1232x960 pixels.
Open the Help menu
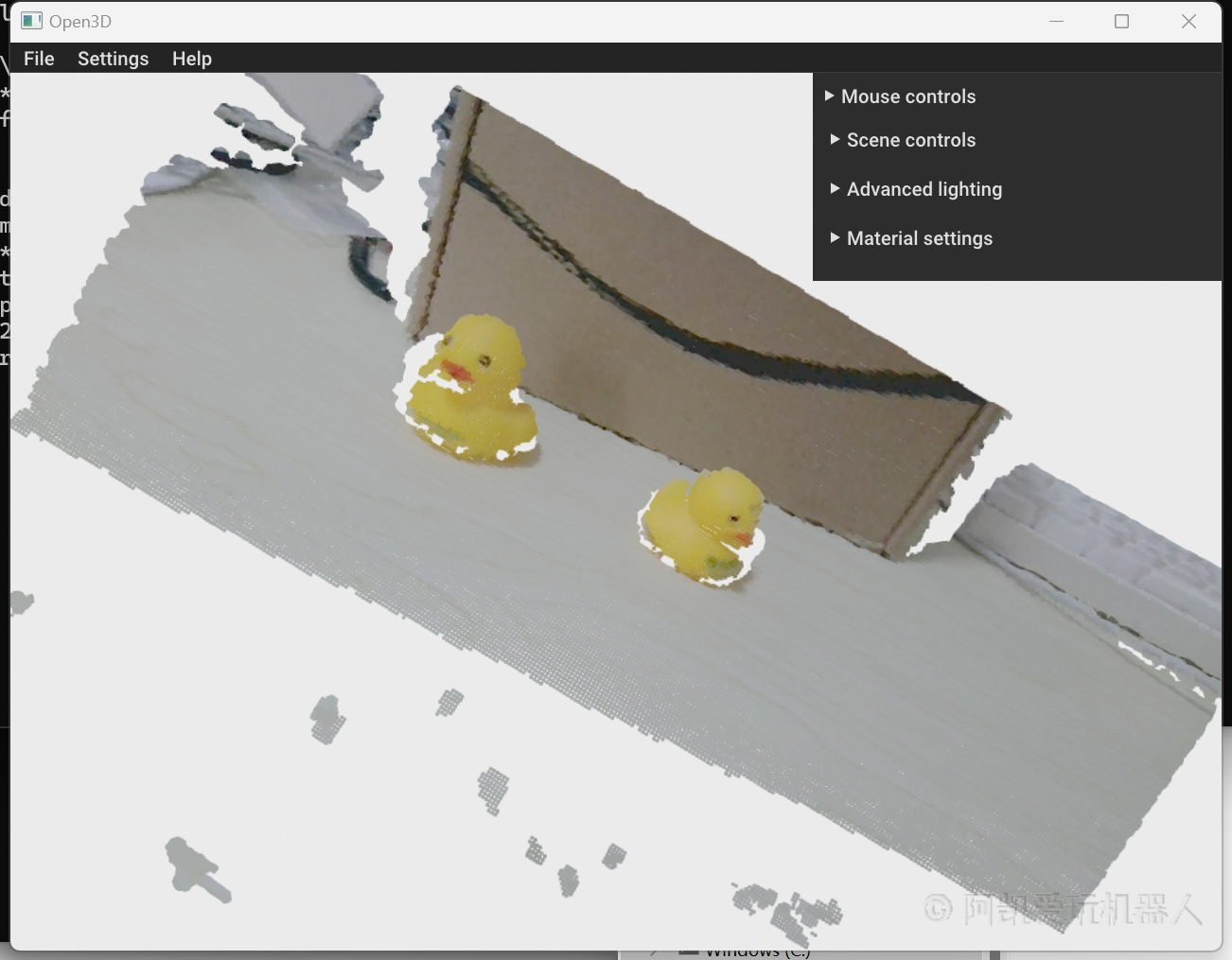[191, 59]
